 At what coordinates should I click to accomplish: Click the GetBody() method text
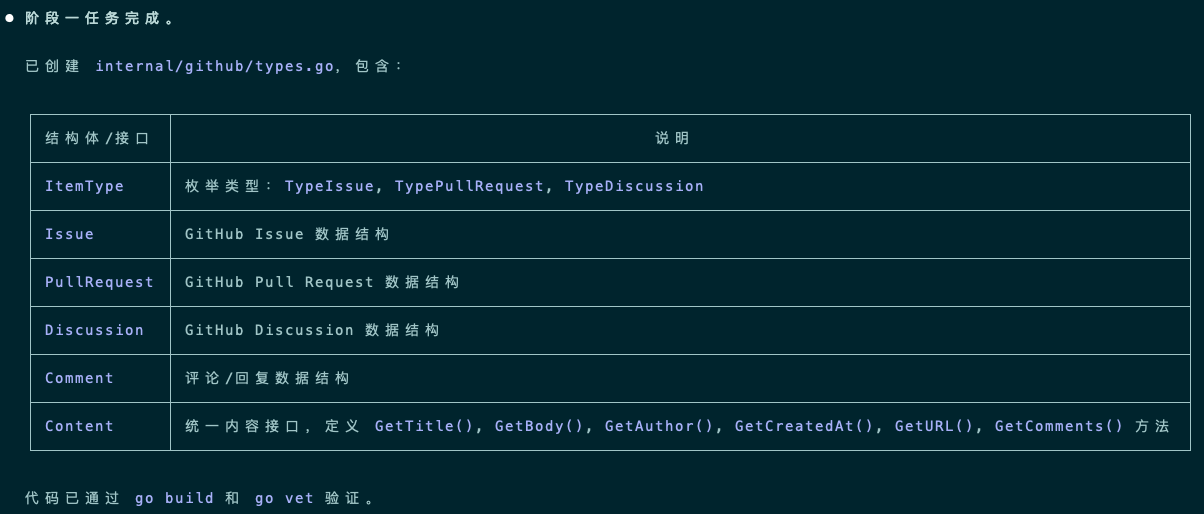click(x=539, y=426)
